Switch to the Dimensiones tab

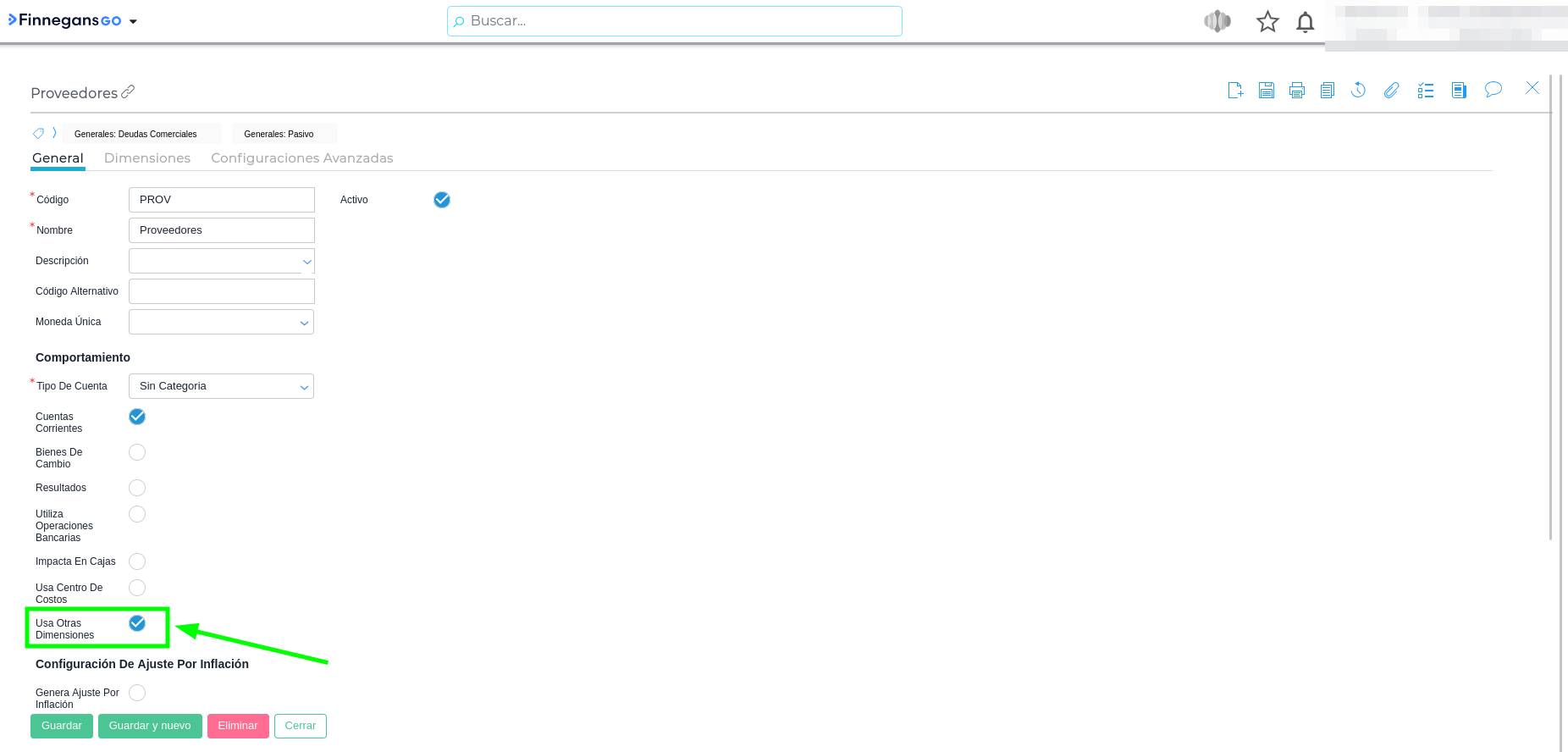click(147, 158)
